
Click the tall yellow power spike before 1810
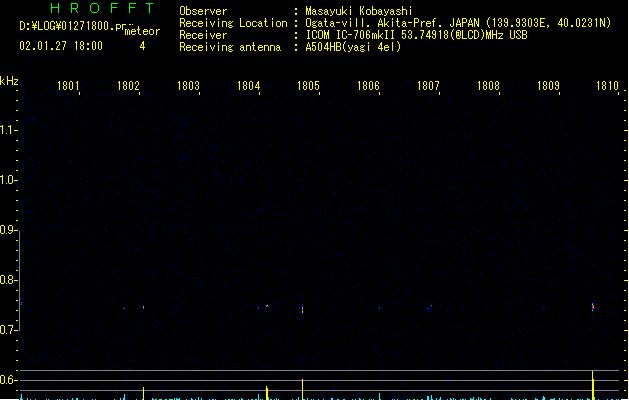(592, 385)
